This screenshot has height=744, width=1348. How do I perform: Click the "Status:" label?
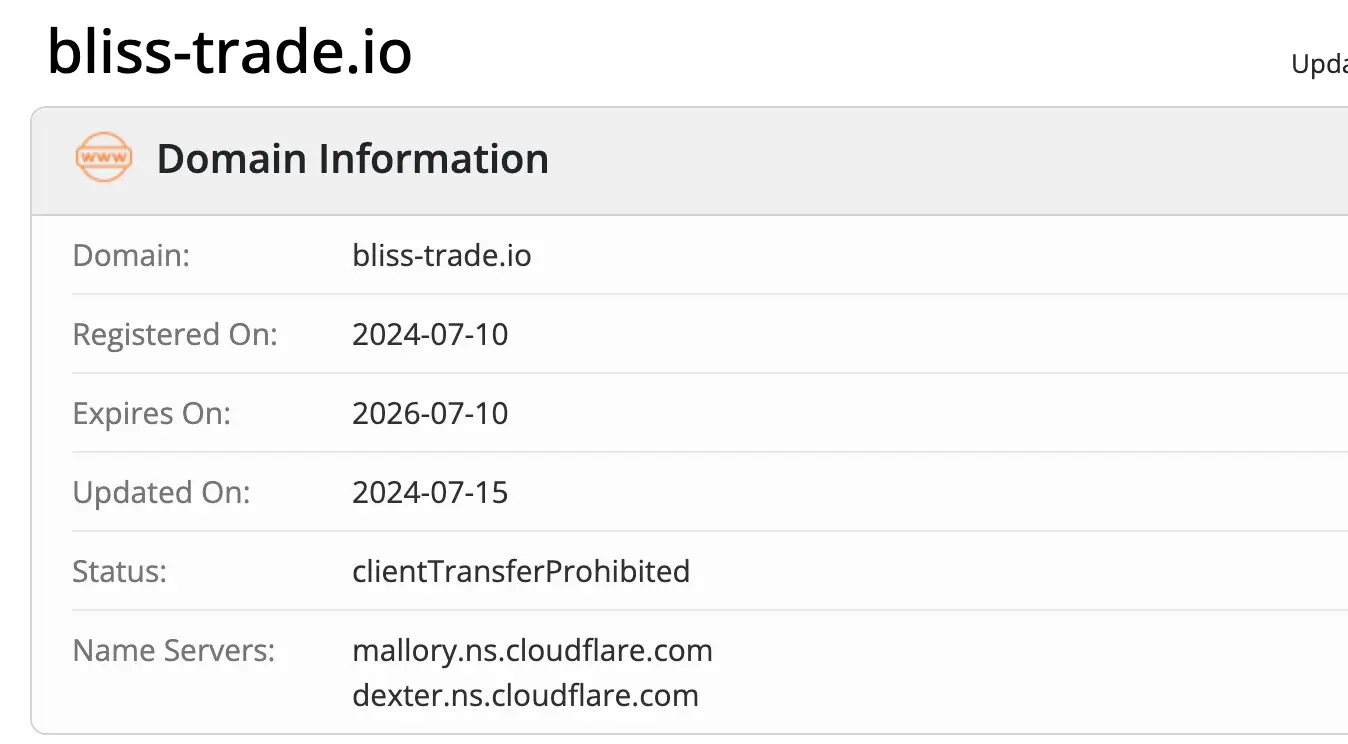pos(119,571)
